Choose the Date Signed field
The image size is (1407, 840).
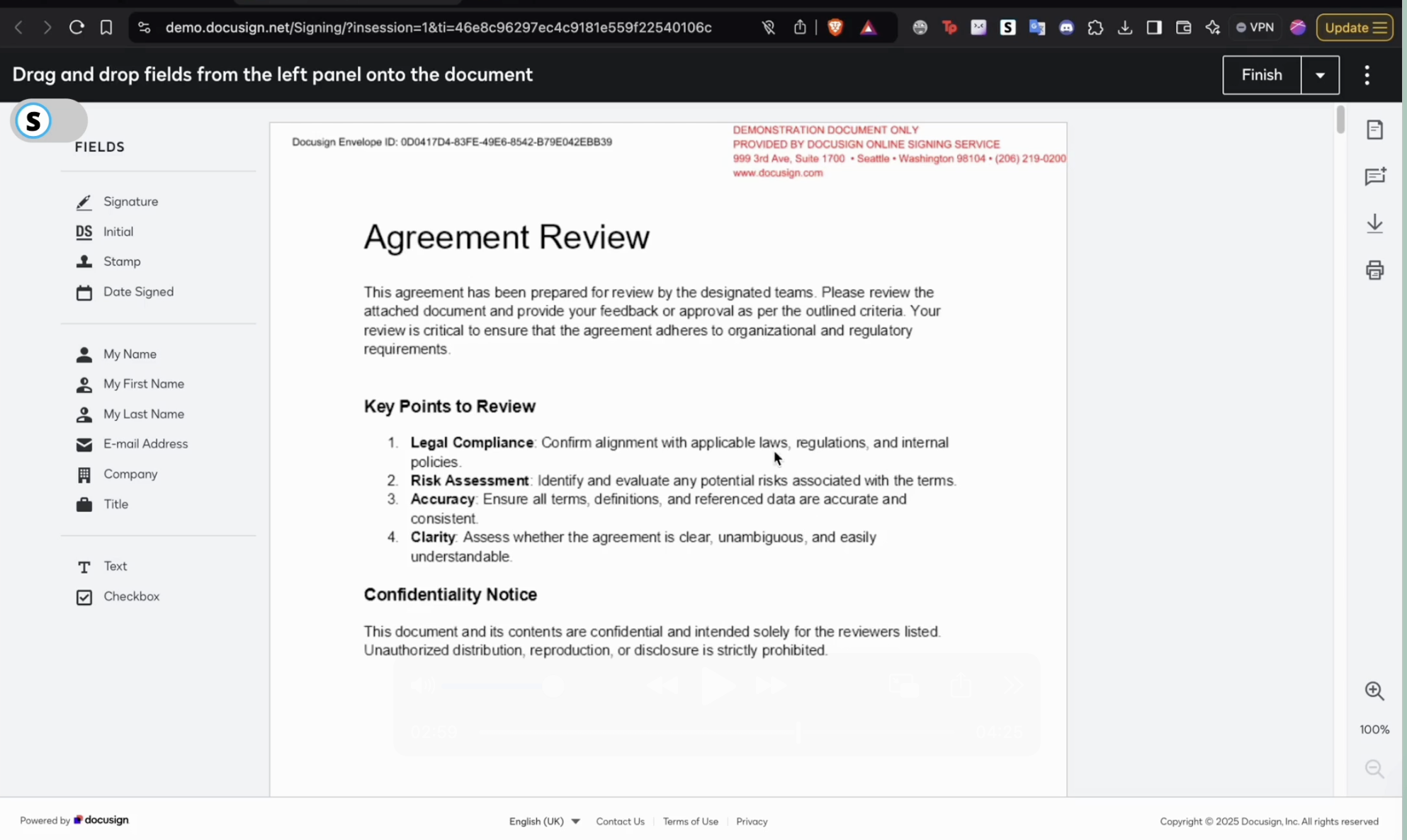(x=137, y=292)
